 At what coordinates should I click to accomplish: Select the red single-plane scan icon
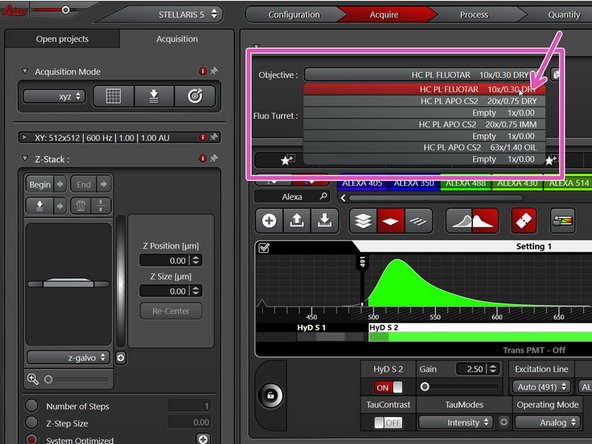click(391, 221)
